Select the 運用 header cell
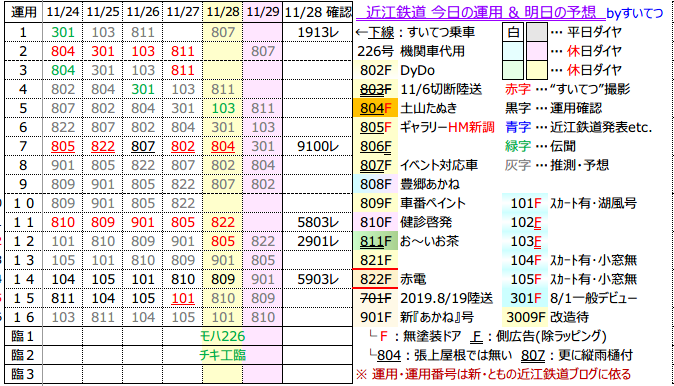 pyautogui.click(x=24, y=12)
